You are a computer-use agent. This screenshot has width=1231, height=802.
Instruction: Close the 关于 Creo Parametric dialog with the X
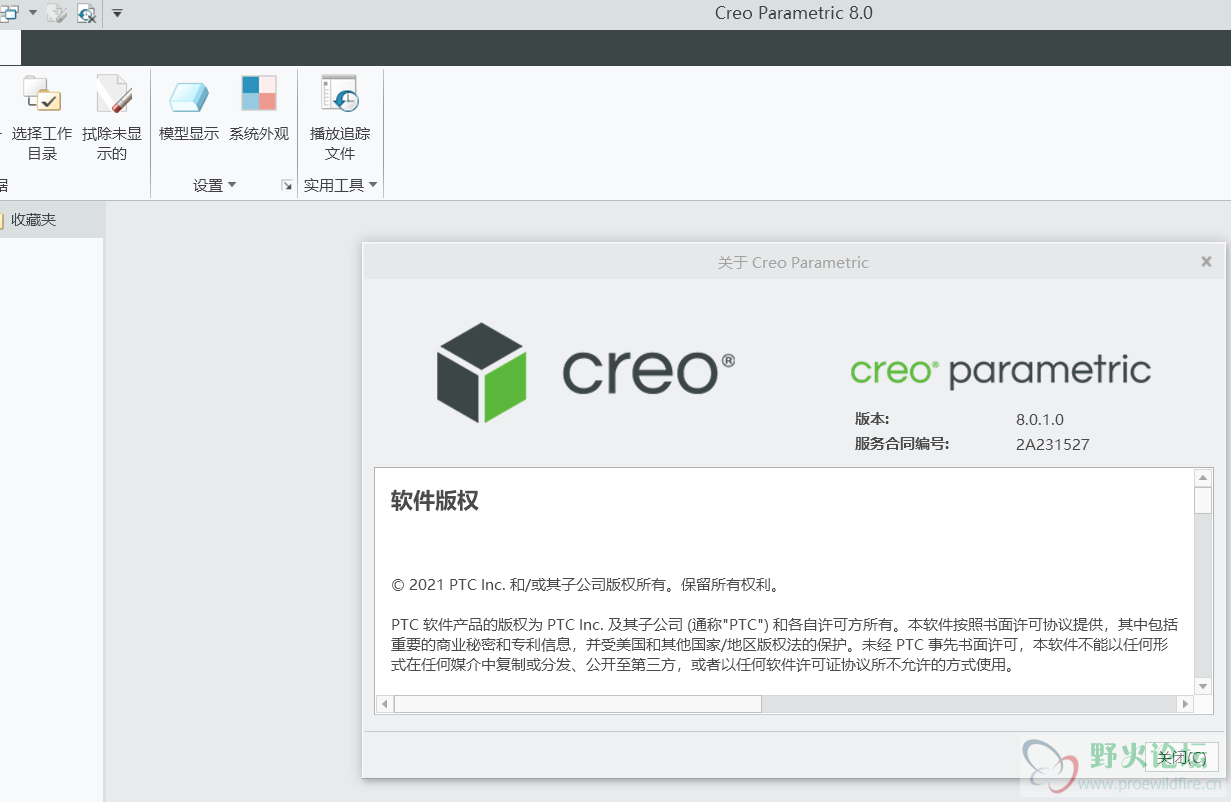click(1206, 262)
